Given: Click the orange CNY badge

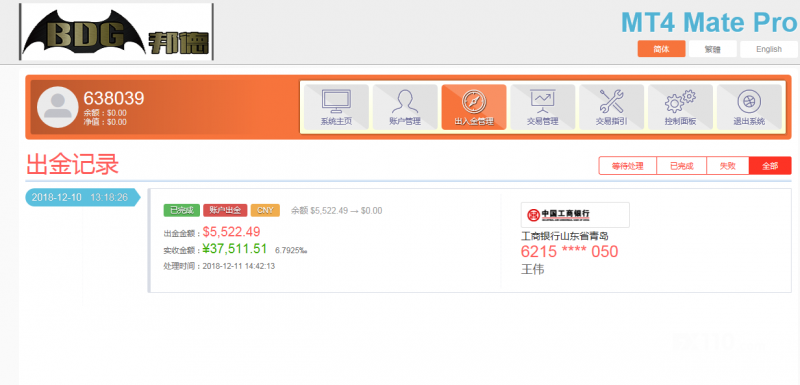Looking at the screenshot, I should 265,210.
